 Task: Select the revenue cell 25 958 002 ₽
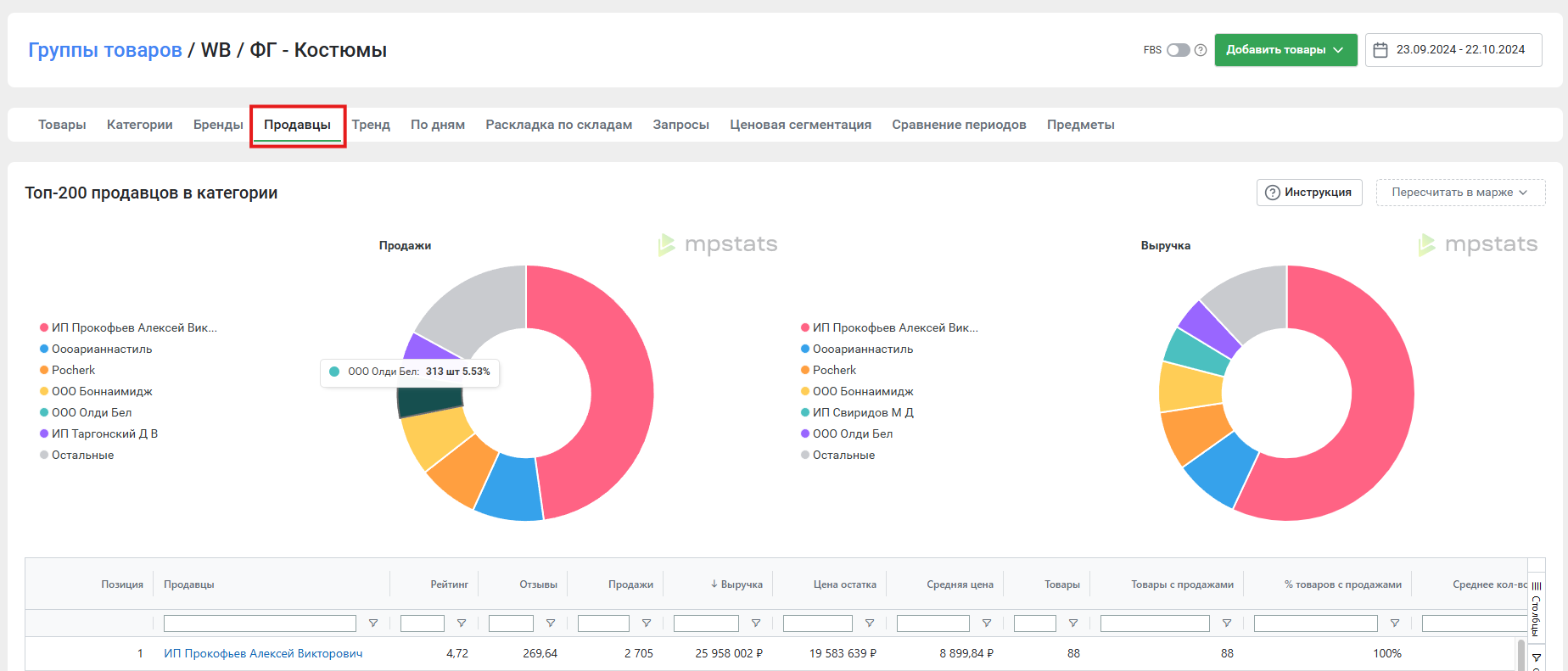pos(729,653)
